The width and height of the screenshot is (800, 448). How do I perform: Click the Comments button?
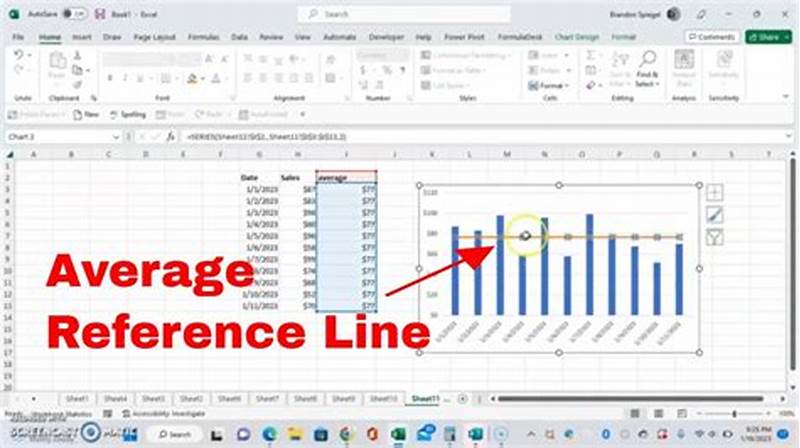click(712, 37)
